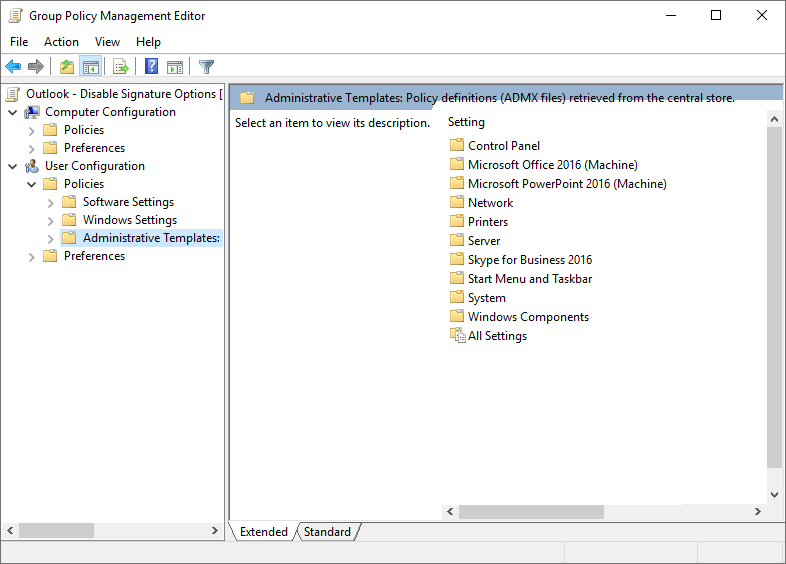Viewport: 786px width, 564px height.
Task: Switch to the Standard tab
Action: pyautogui.click(x=327, y=532)
